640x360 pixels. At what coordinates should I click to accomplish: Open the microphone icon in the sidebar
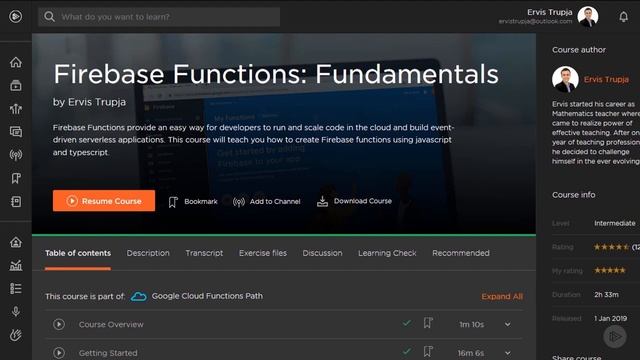(x=16, y=312)
